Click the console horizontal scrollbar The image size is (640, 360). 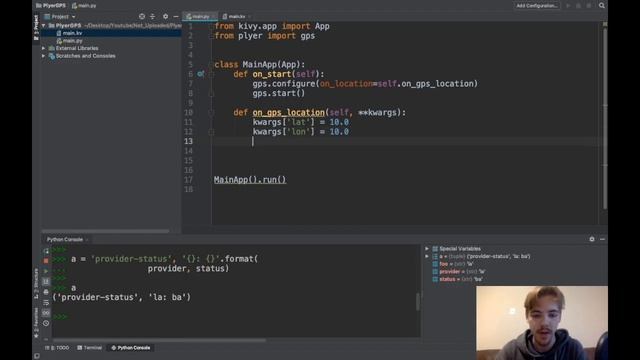[160, 340]
